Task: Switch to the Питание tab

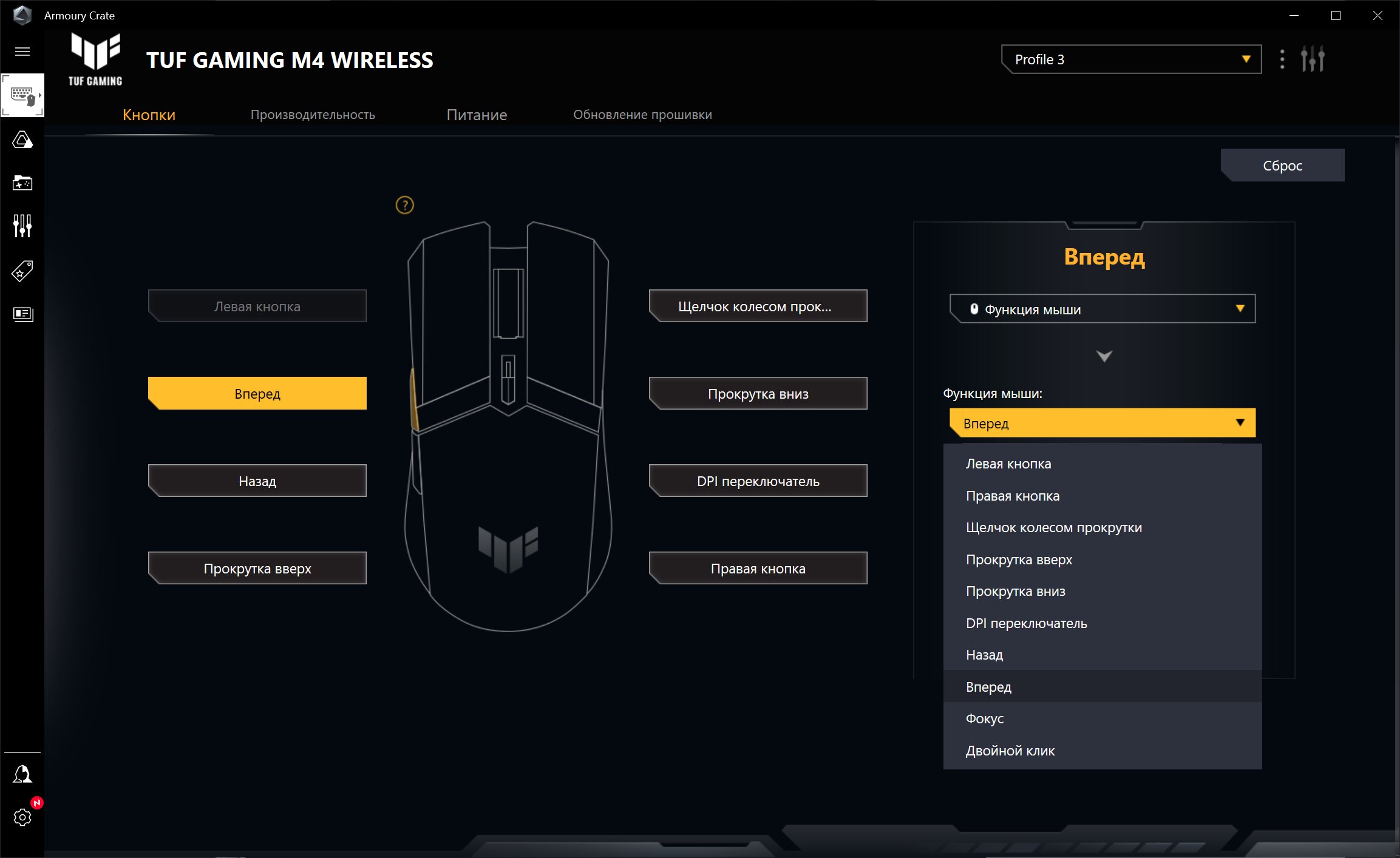Action: [477, 115]
